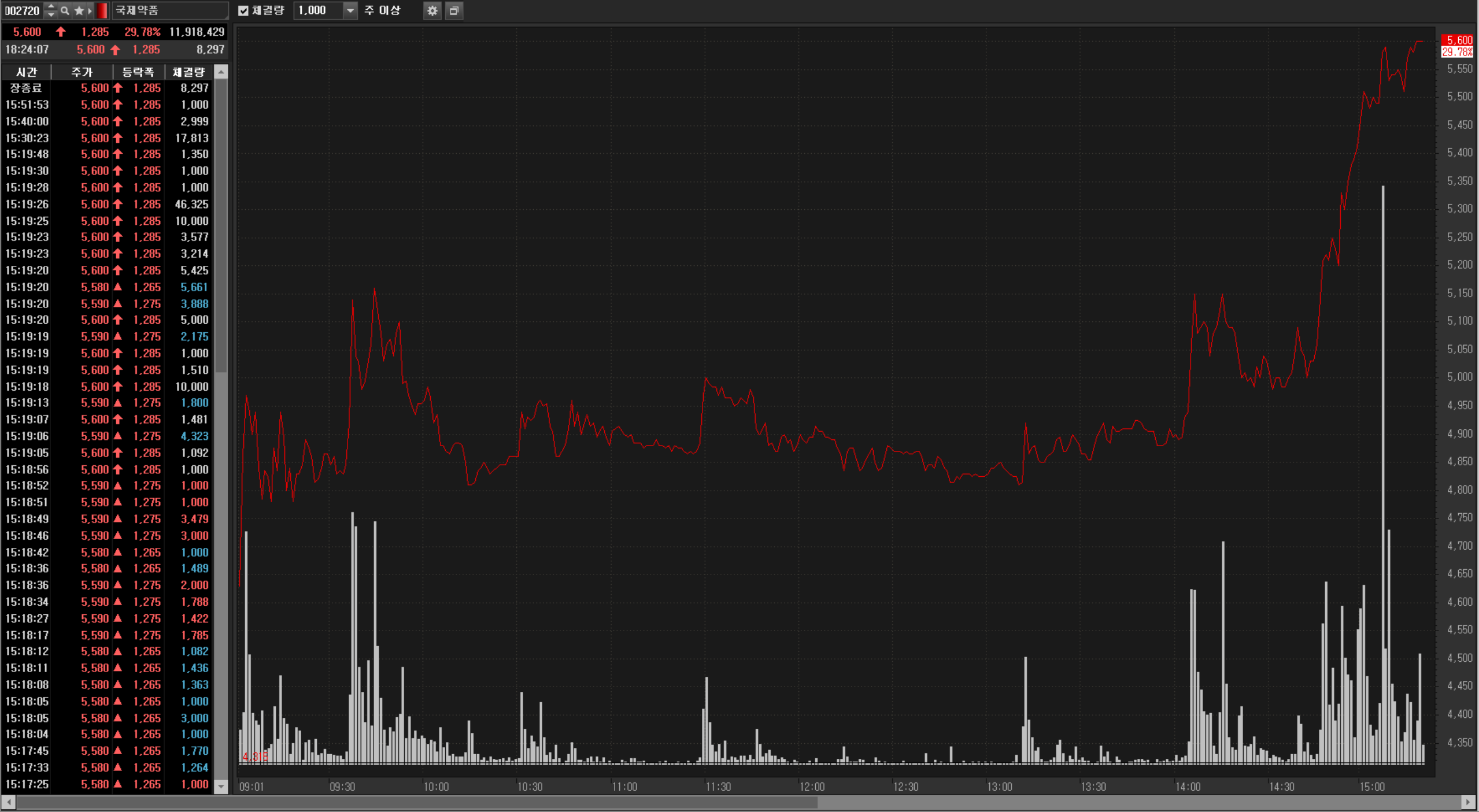1479x812 pixels.
Task: Click the stock code up stepper arrow
Action: 51,7
